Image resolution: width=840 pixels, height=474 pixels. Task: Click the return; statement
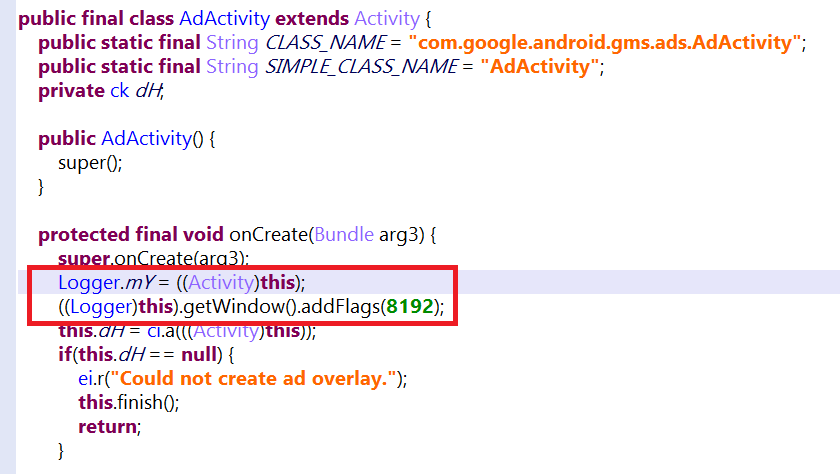tap(110, 427)
